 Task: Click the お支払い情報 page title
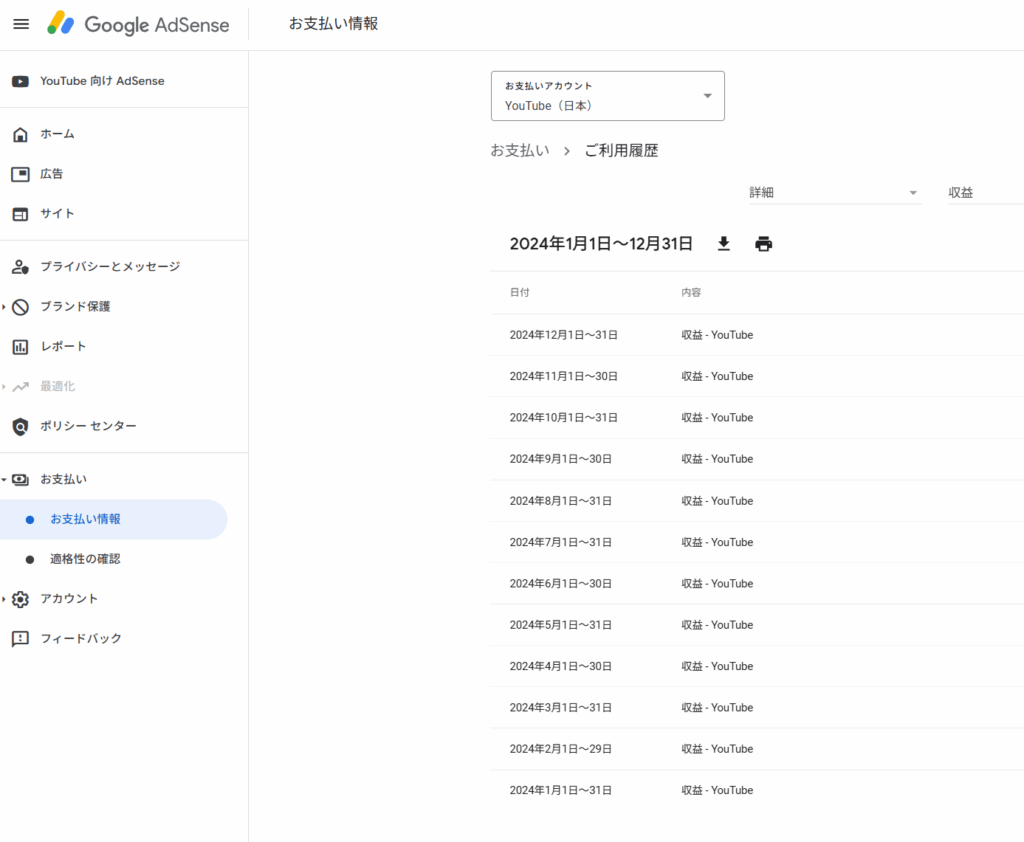pyautogui.click(x=333, y=24)
